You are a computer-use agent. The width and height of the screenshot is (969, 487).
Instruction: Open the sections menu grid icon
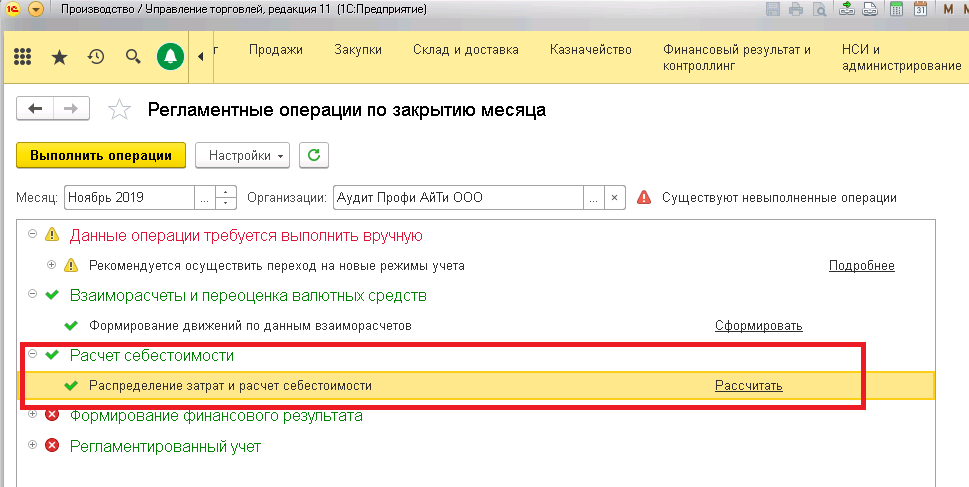click(x=23, y=57)
